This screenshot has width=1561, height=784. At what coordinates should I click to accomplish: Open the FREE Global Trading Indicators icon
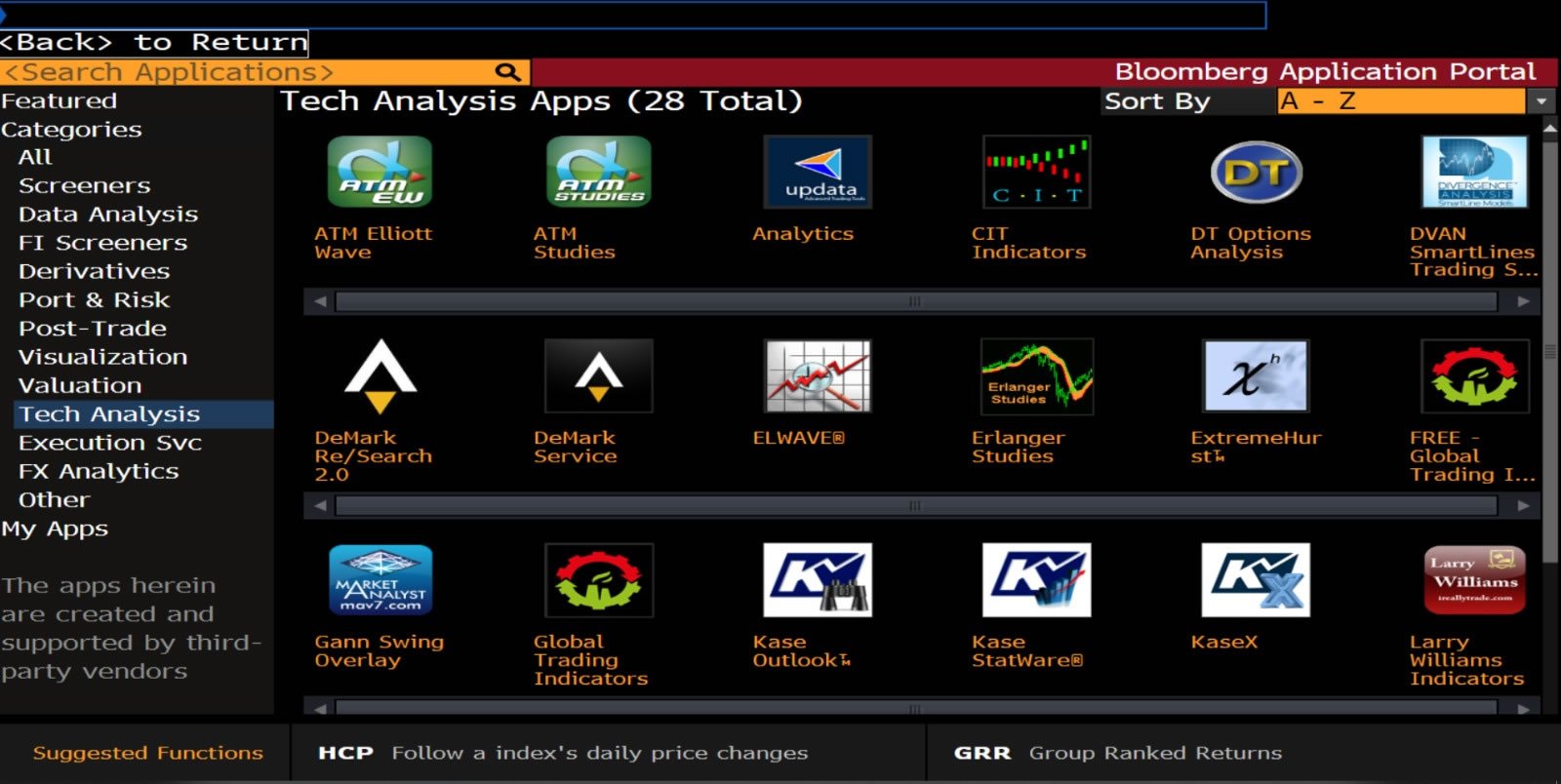[x=1474, y=376]
